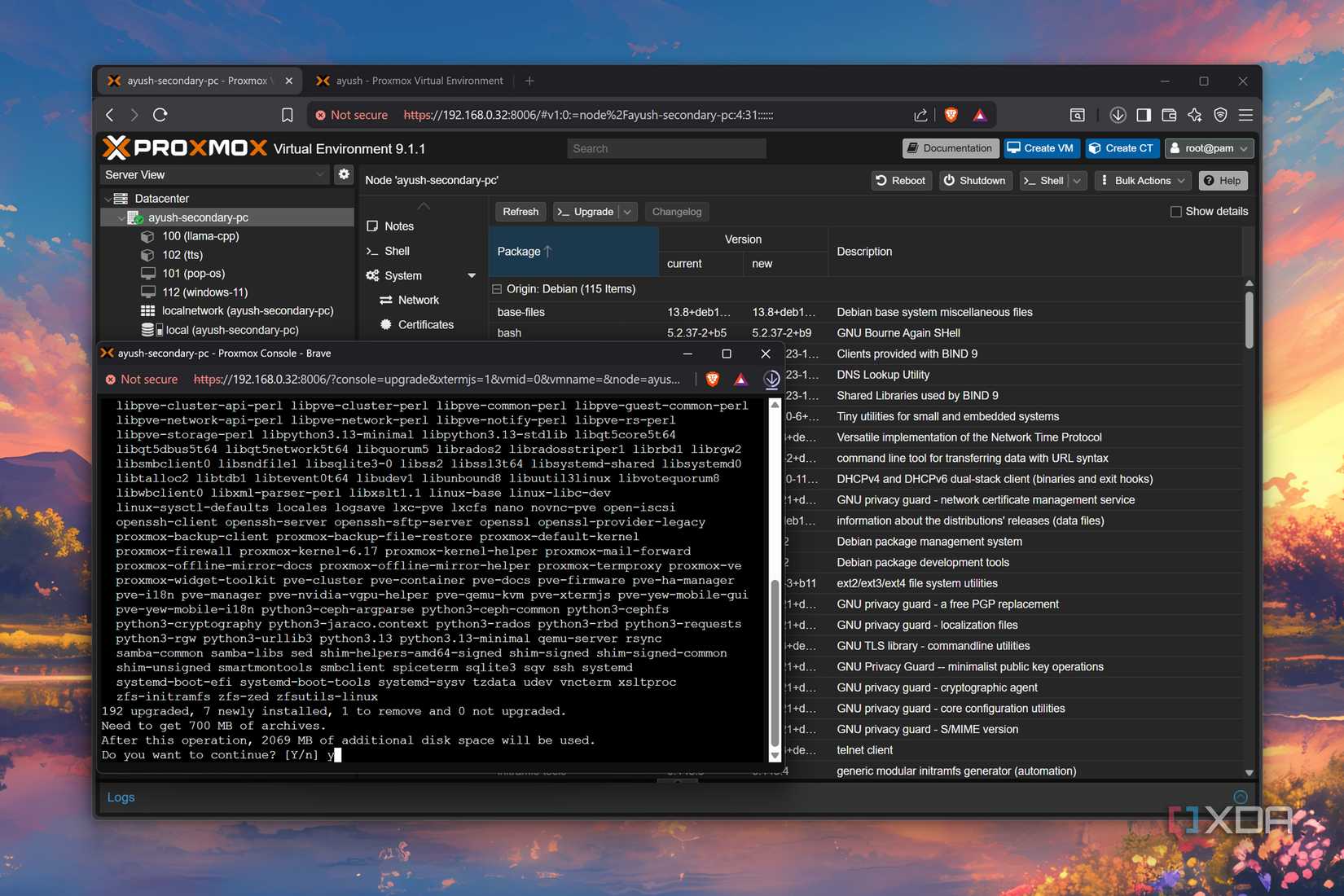The width and height of the screenshot is (1344, 896).
Task: Click the Changelog button
Action: (x=676, y=212)
